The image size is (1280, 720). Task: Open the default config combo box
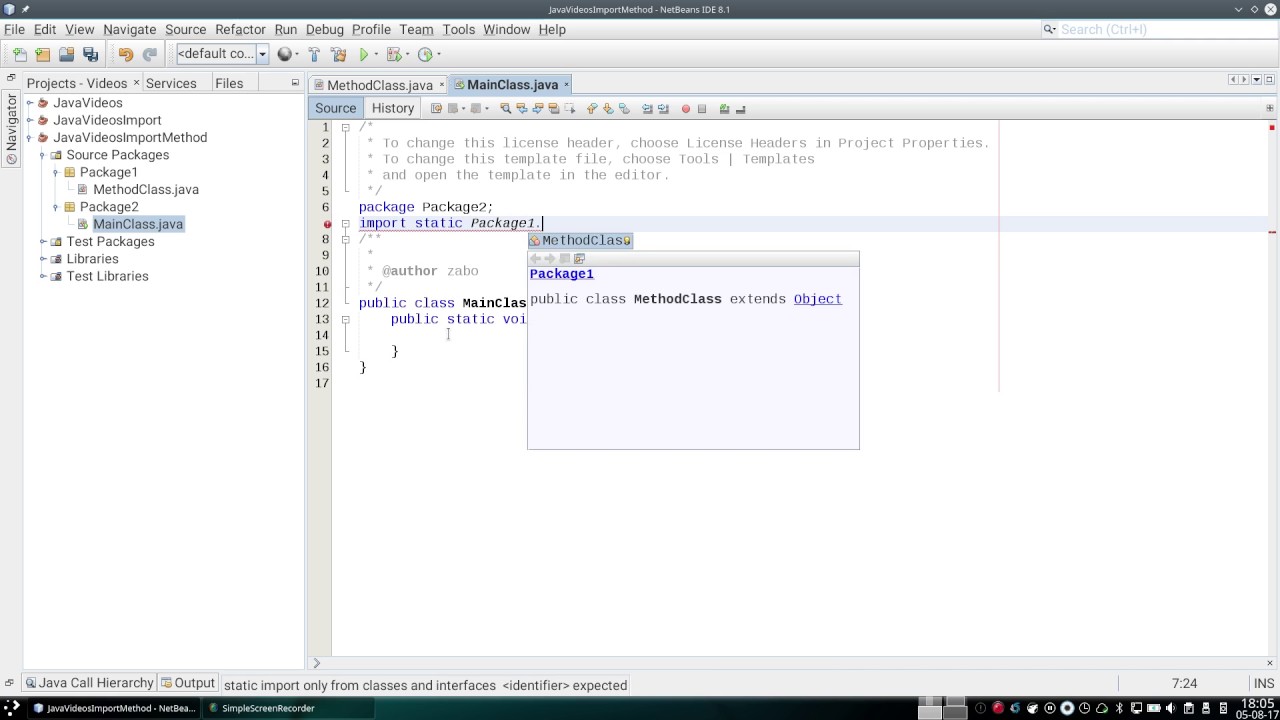click(222, 54)
